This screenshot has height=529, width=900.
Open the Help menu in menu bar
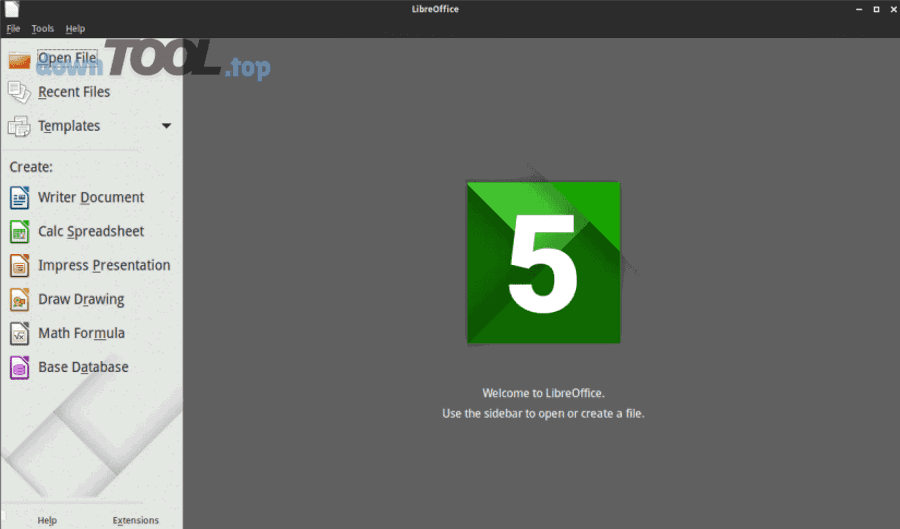(75, 29)
